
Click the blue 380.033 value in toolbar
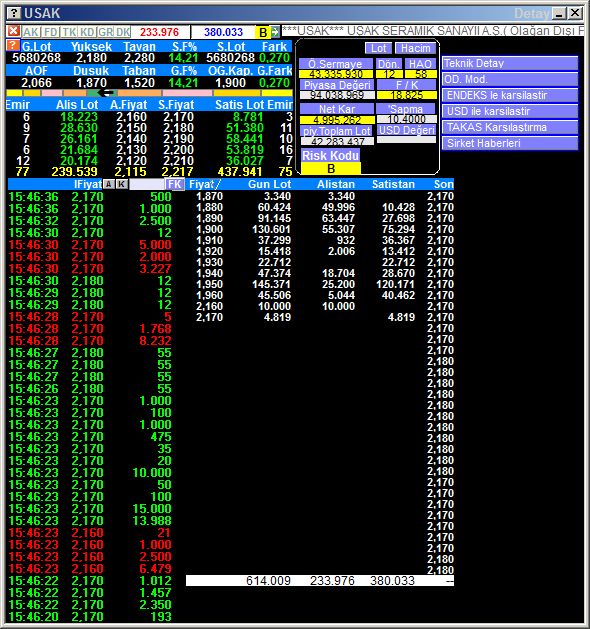click(x=223, y=32)
